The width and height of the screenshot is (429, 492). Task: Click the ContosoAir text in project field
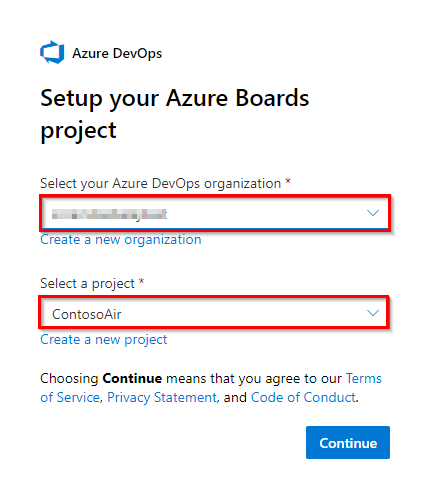87,314
